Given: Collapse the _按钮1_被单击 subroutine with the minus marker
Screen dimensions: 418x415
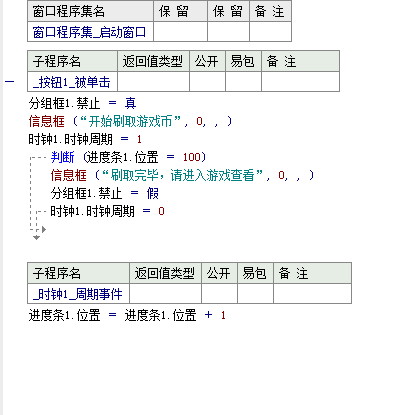Looking at the screenshot, I should pyautogui.click(x=9, y=82).
